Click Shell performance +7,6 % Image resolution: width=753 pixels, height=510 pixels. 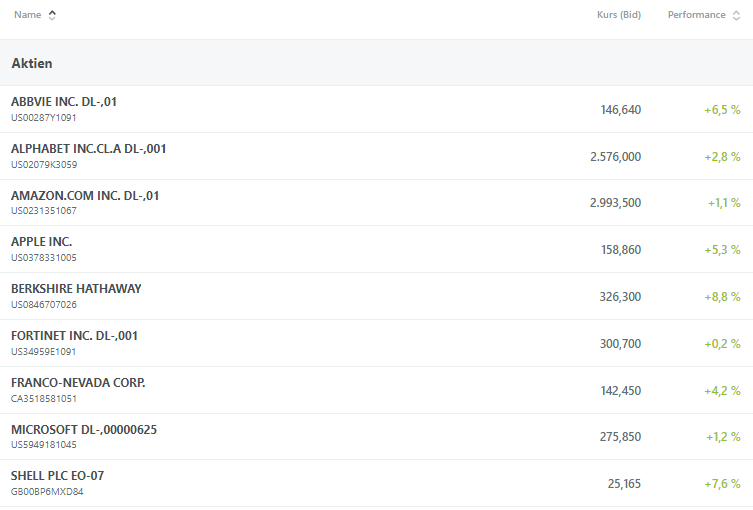click(722, 484)
